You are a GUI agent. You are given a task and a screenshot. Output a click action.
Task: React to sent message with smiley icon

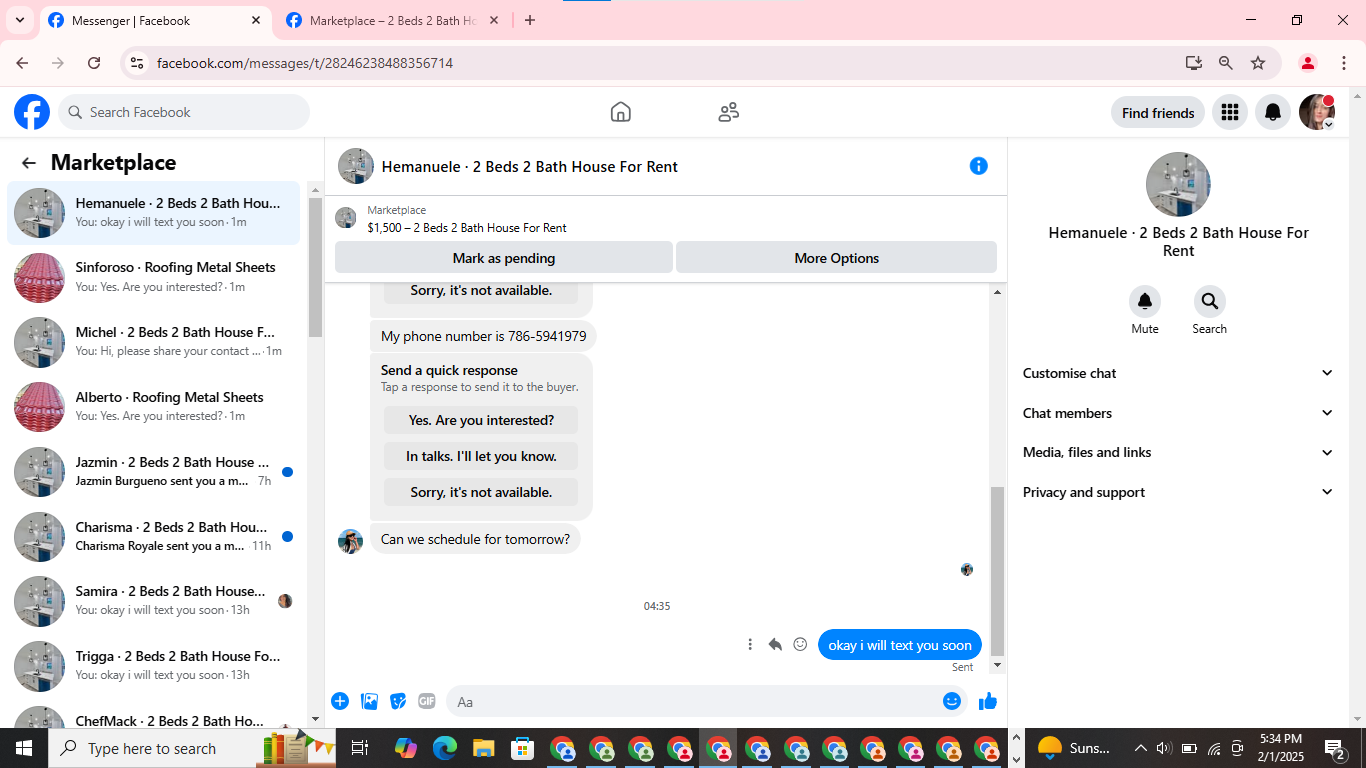800,645
